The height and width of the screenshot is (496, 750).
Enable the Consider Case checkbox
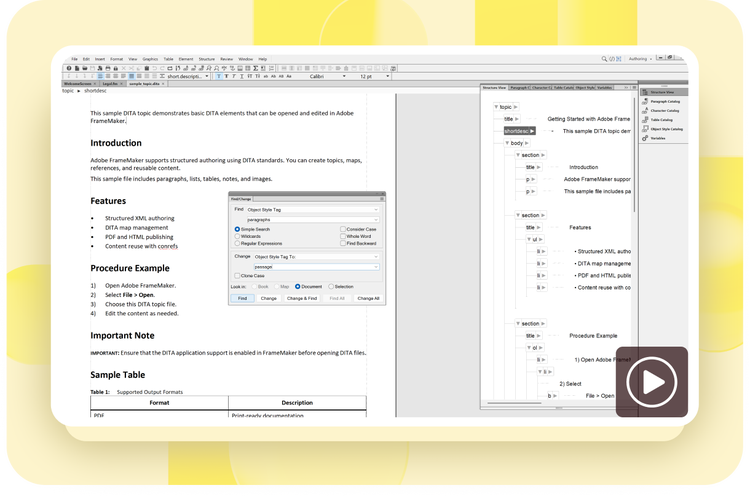point(343,229)
